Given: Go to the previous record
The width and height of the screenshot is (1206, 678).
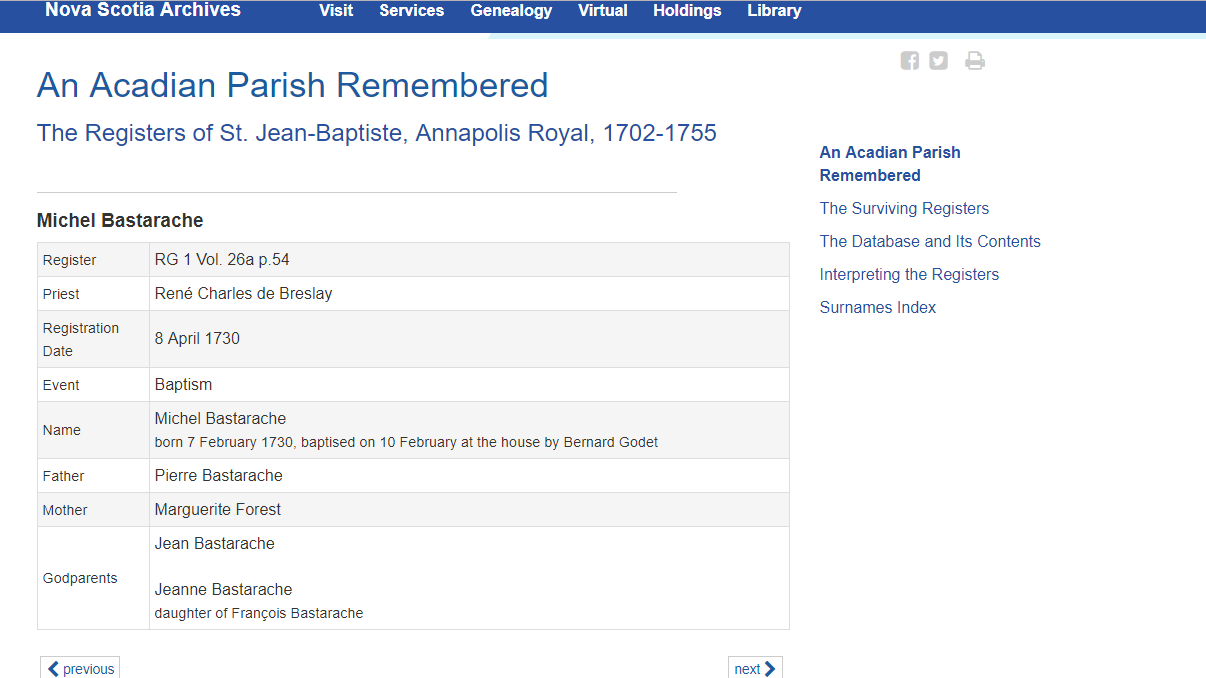Looking at the screenshot, I should pyautogui.click(x=80, y=668).
